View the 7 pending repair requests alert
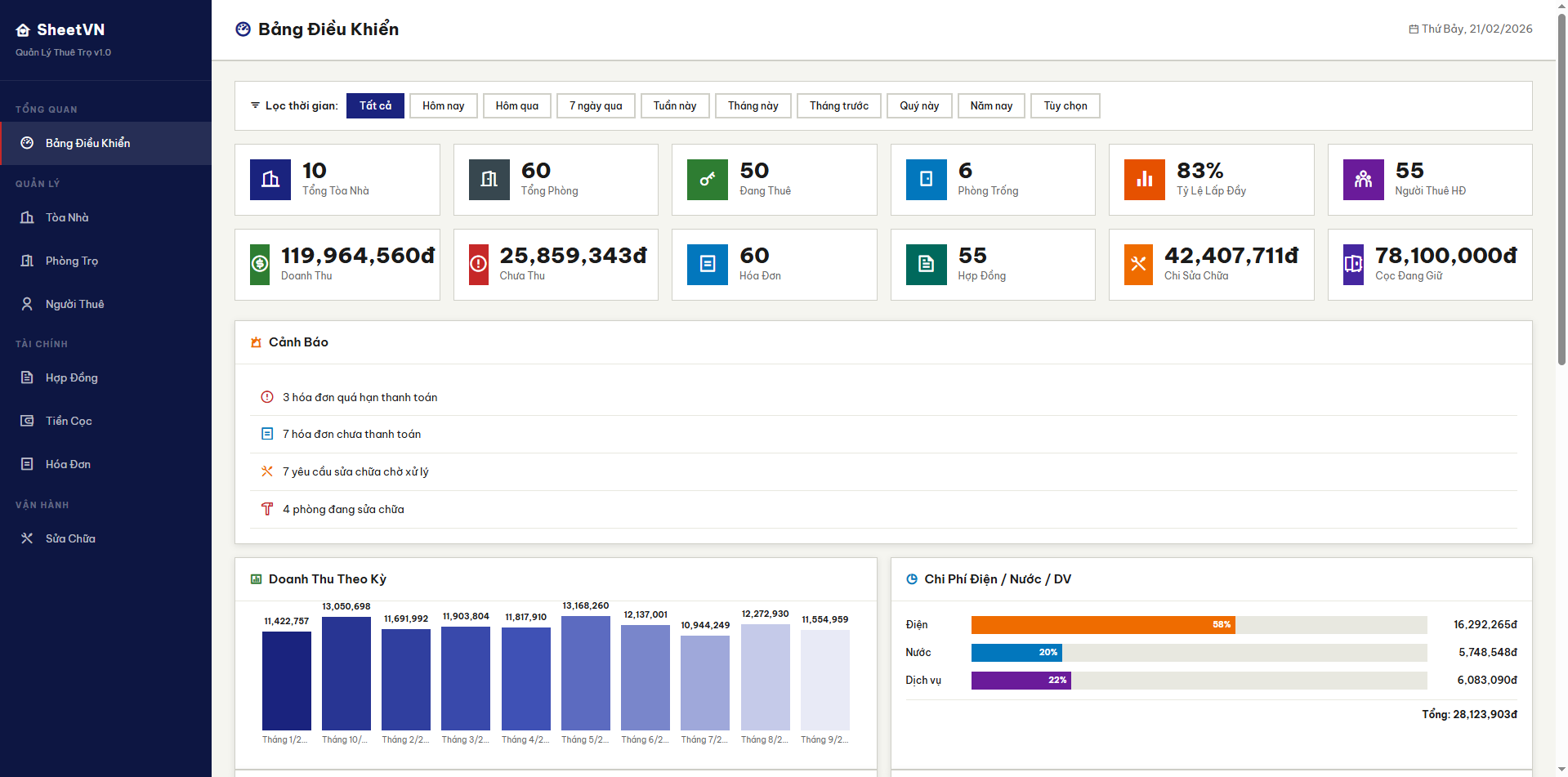This screenshot has width=1568, height=777. coord(355,471)
